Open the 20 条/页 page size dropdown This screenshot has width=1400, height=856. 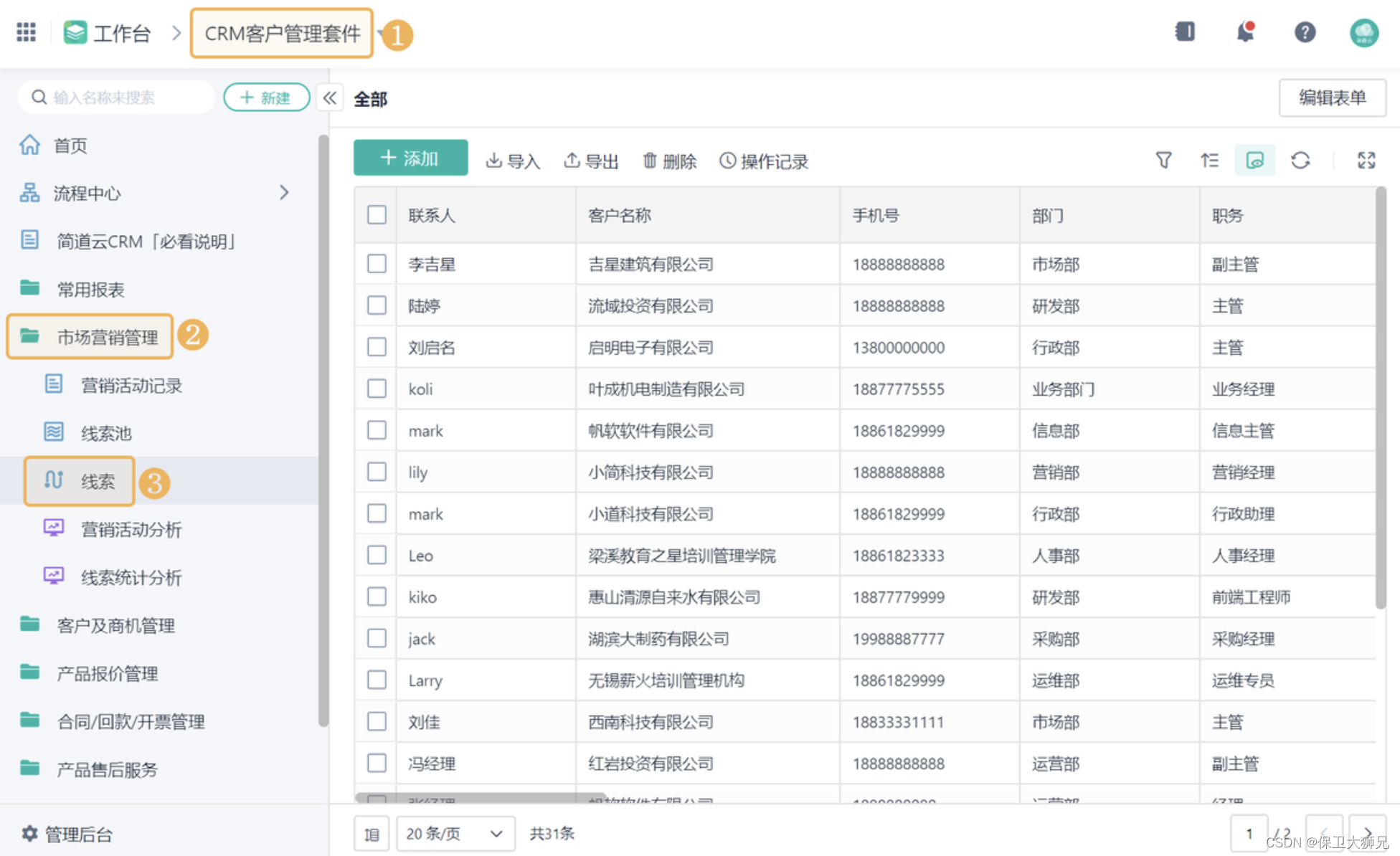point(455,834)
